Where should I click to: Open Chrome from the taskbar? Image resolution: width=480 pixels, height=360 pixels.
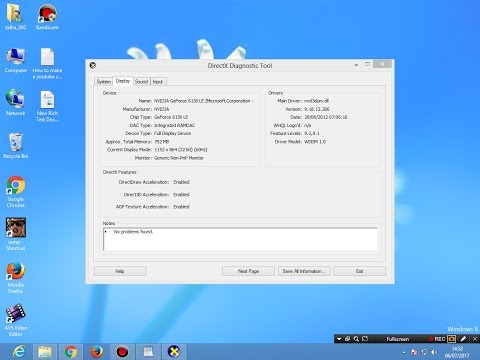(71, 352)
